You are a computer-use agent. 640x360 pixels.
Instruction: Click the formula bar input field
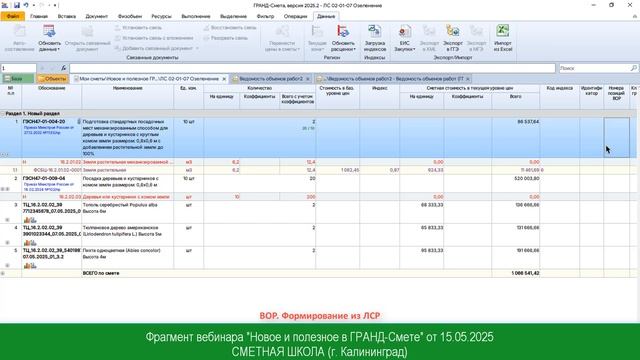[x=312, y=68]
